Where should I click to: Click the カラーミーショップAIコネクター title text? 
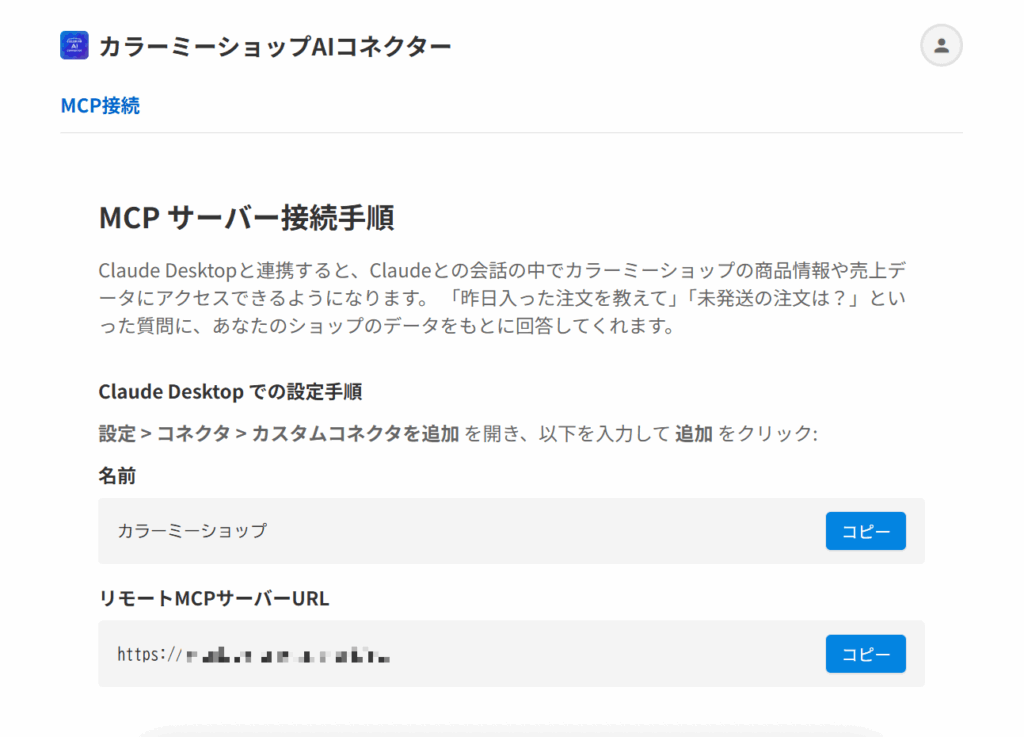tap(274, 46)
